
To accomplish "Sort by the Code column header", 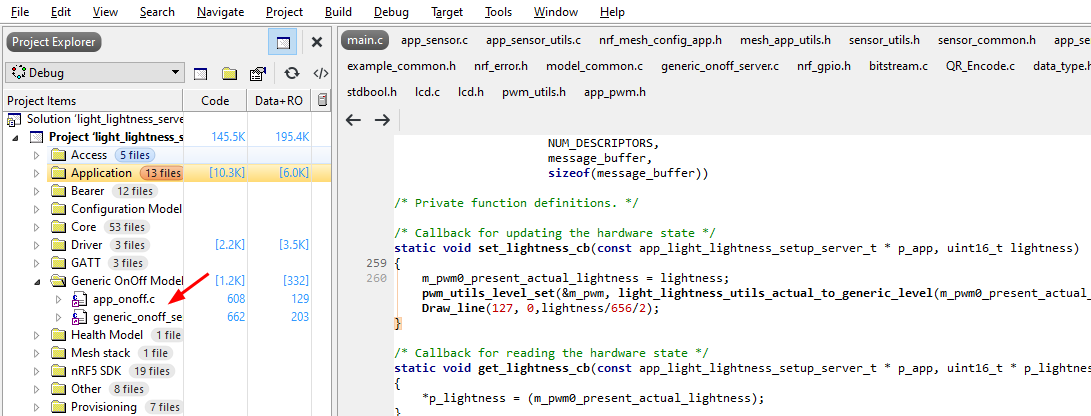I will click(215, 100).
